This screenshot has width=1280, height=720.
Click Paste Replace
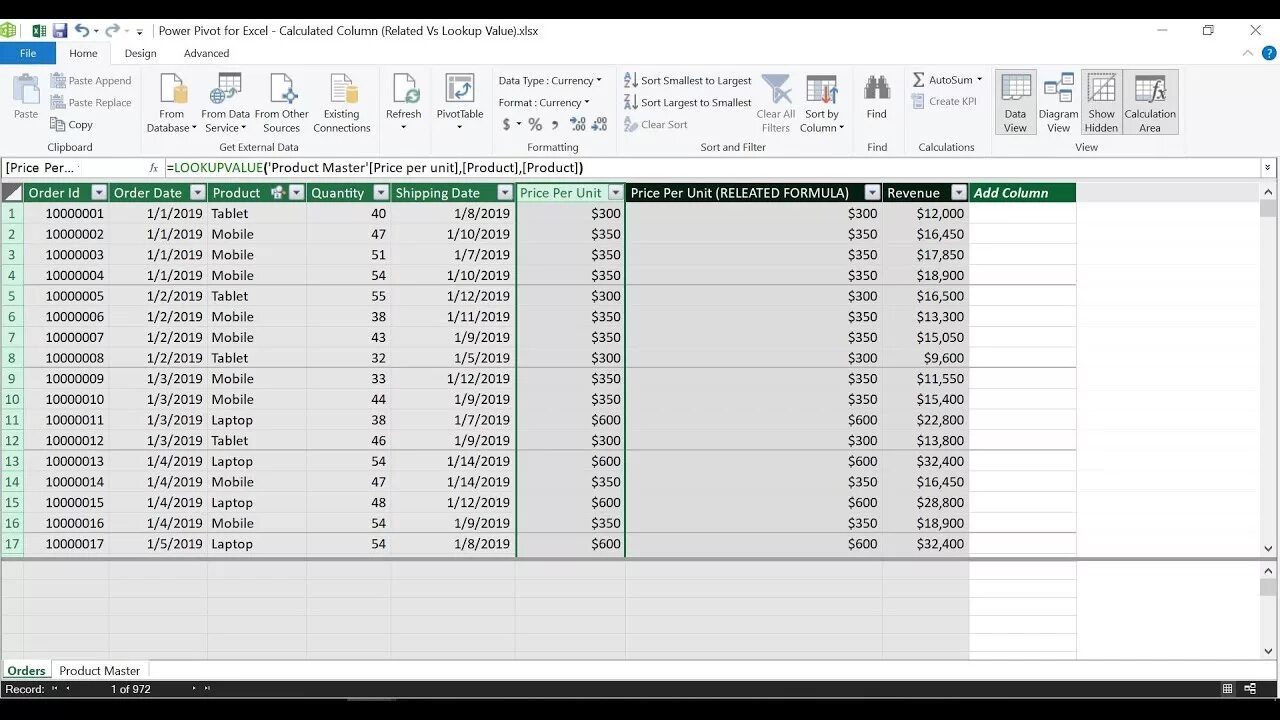(91, 103)
